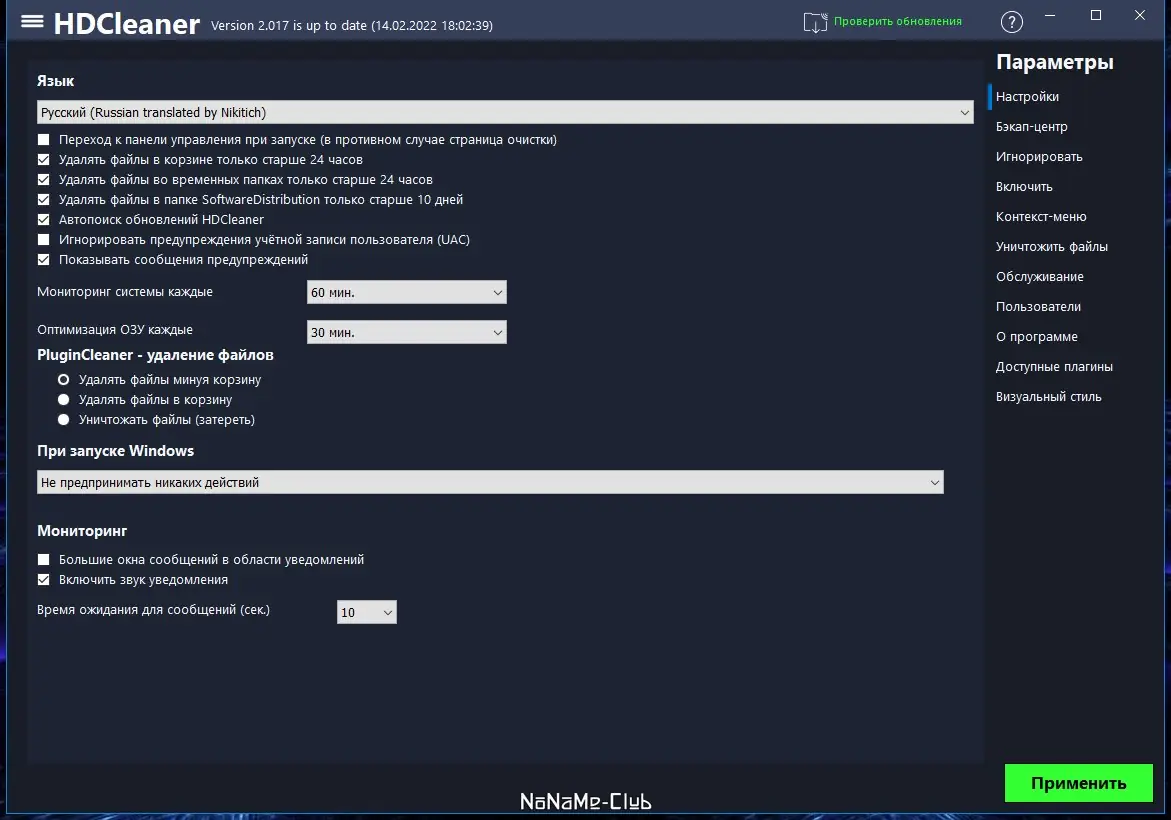Click the check updates download icon
The width and height of the screenshot is (1171, 820).
coord(815,22)
